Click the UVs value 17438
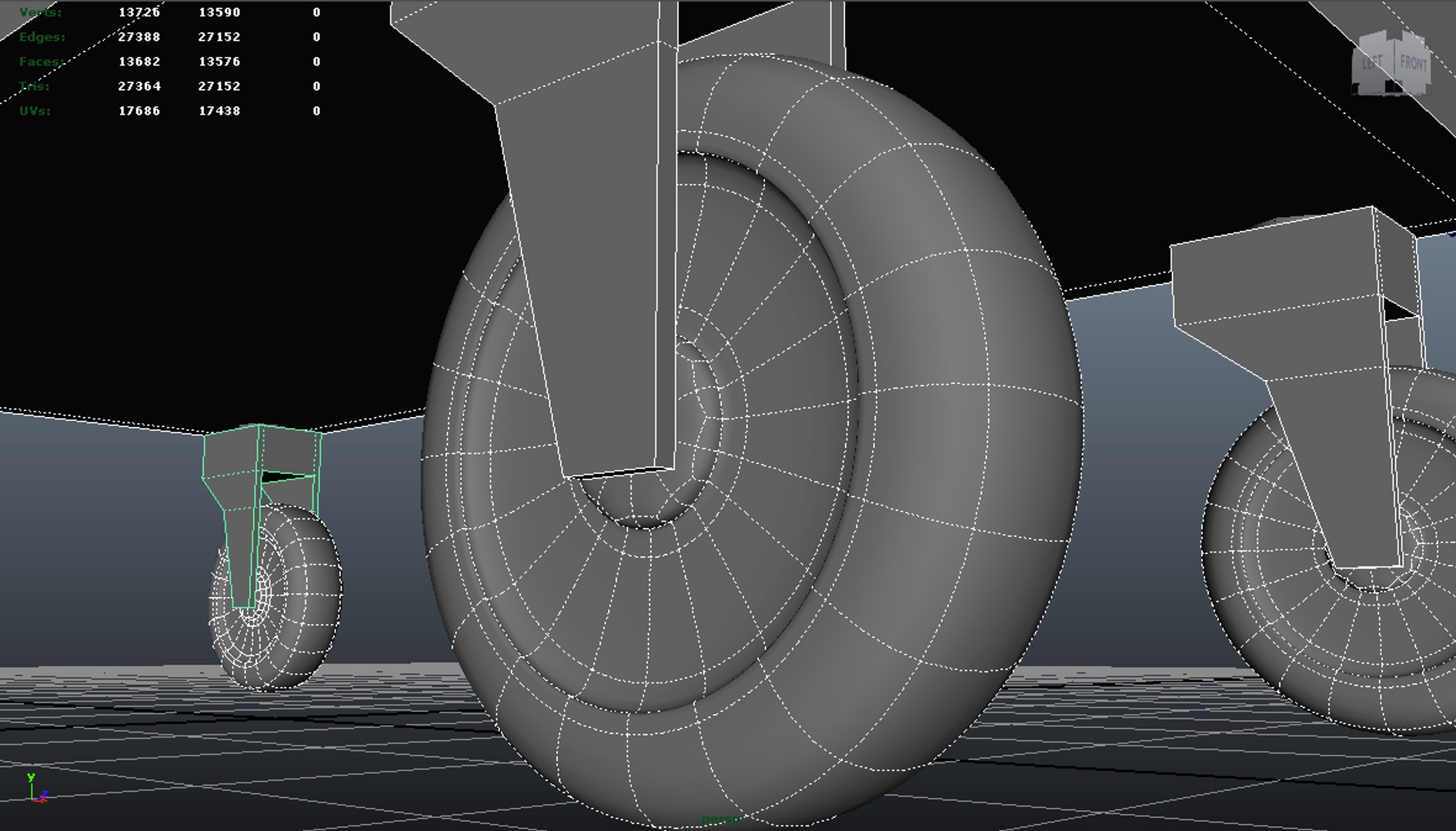Viewport: 1456px width, 831px height. [219, 111]
